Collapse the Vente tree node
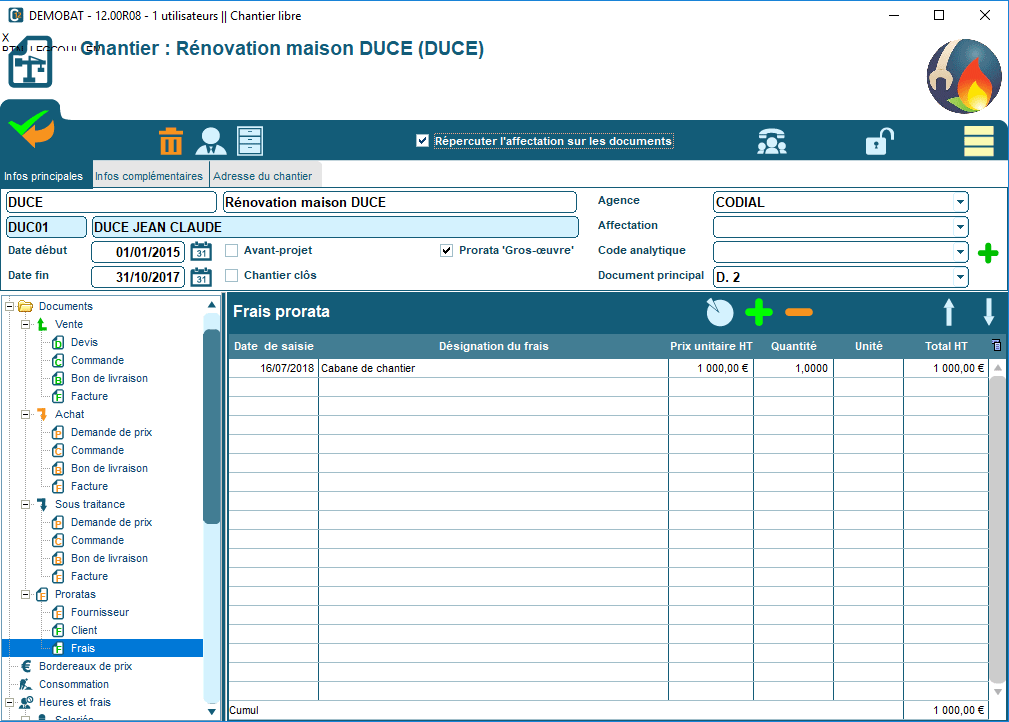The image size is (1009, 722). pos(26,325)
